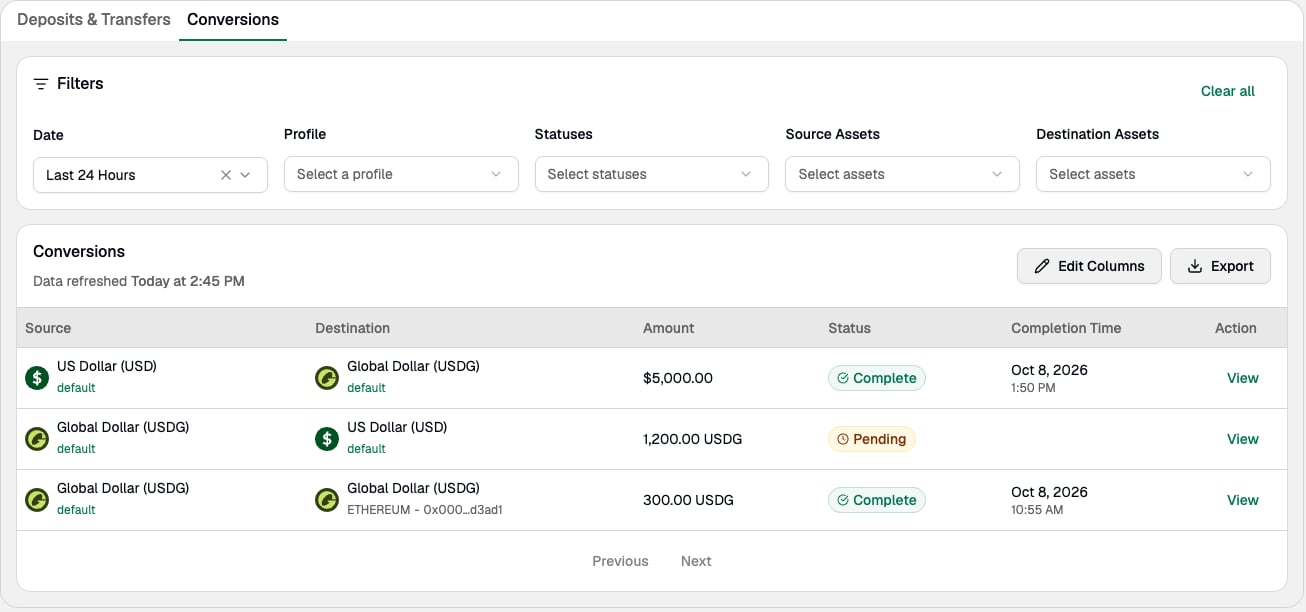Click the Complete status badge in the $5,000.00 row

pos(877,378)
